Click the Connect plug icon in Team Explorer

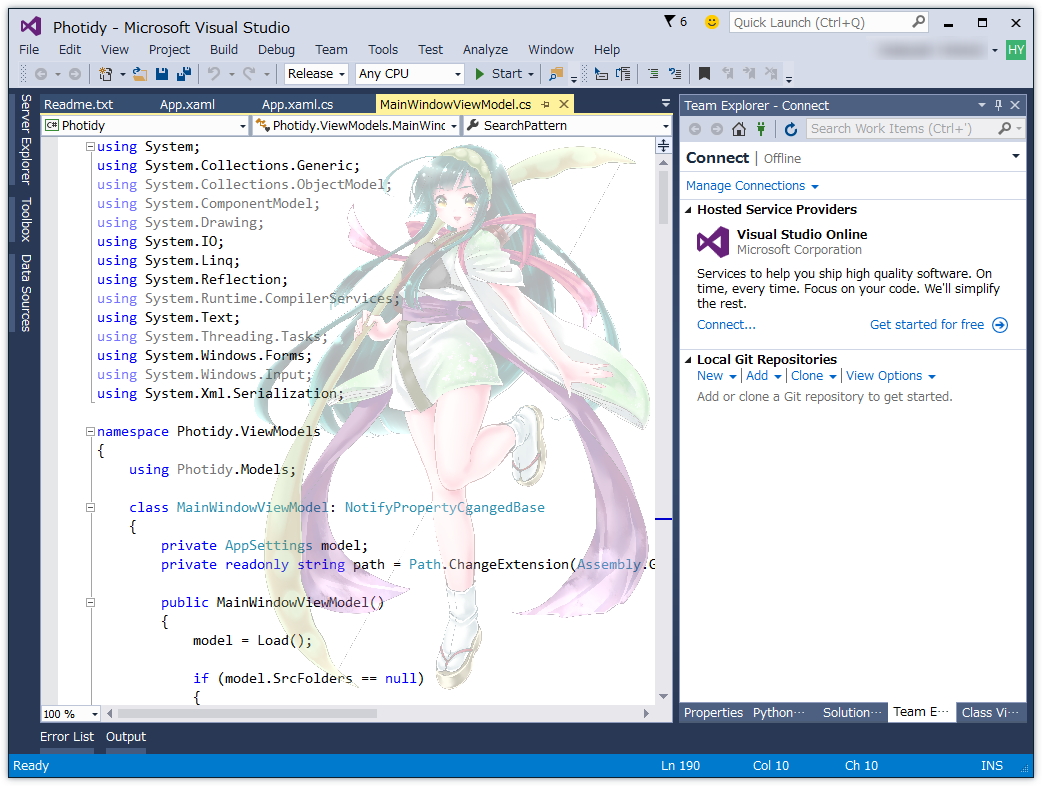point(760,128)
